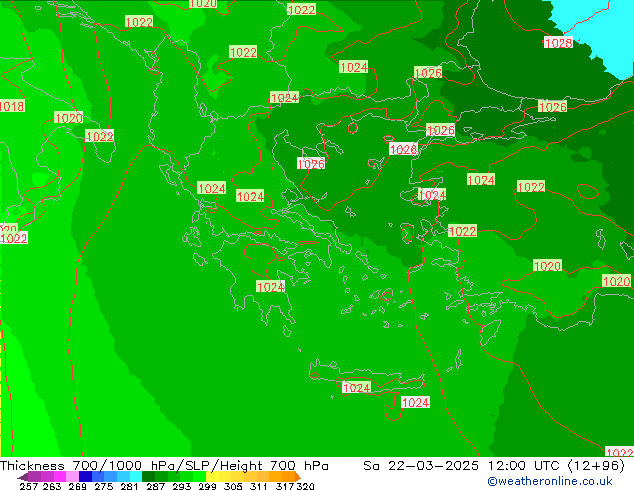Click the legend value 317
The width and height of the screenshot is (634, 490).
pyautogui.click(x=285, y=486)
